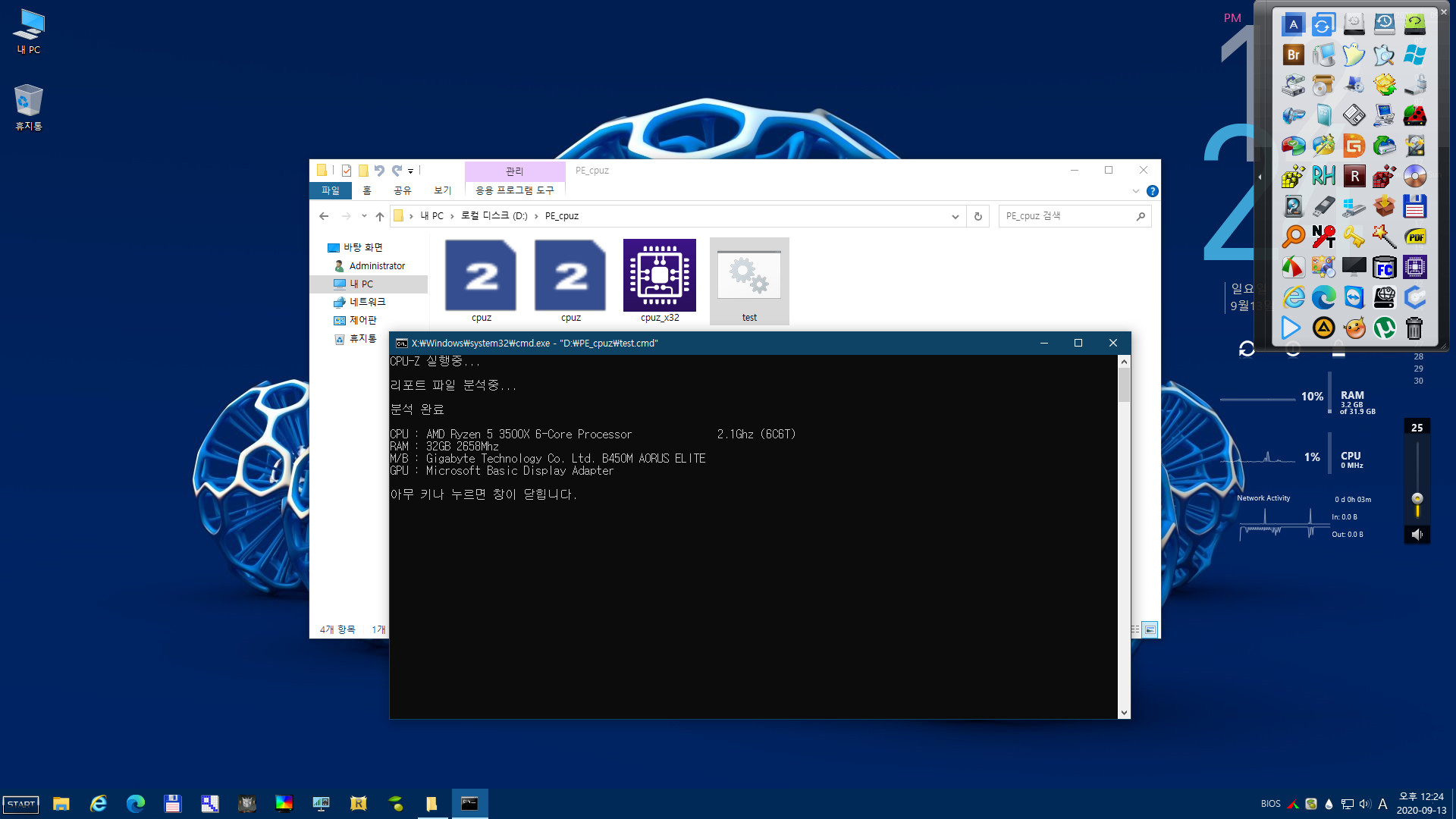This screenshot has width=1456, height=819.
Task: Launch the gold key icon in launcher panel
Action: coord(1354,237)
